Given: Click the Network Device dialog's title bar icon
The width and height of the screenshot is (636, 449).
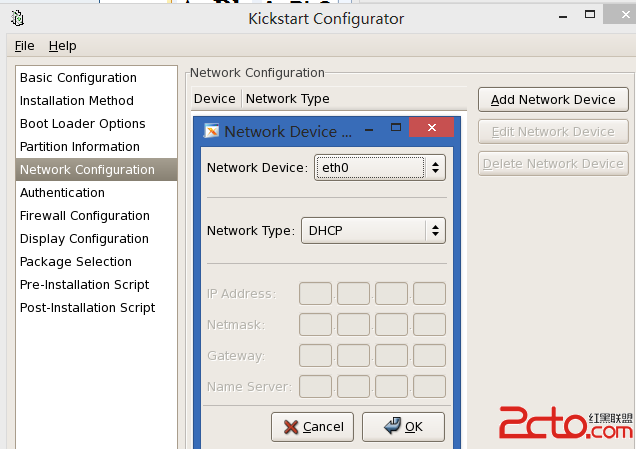Looking at the screenshot, I should (x=211, y=131).
